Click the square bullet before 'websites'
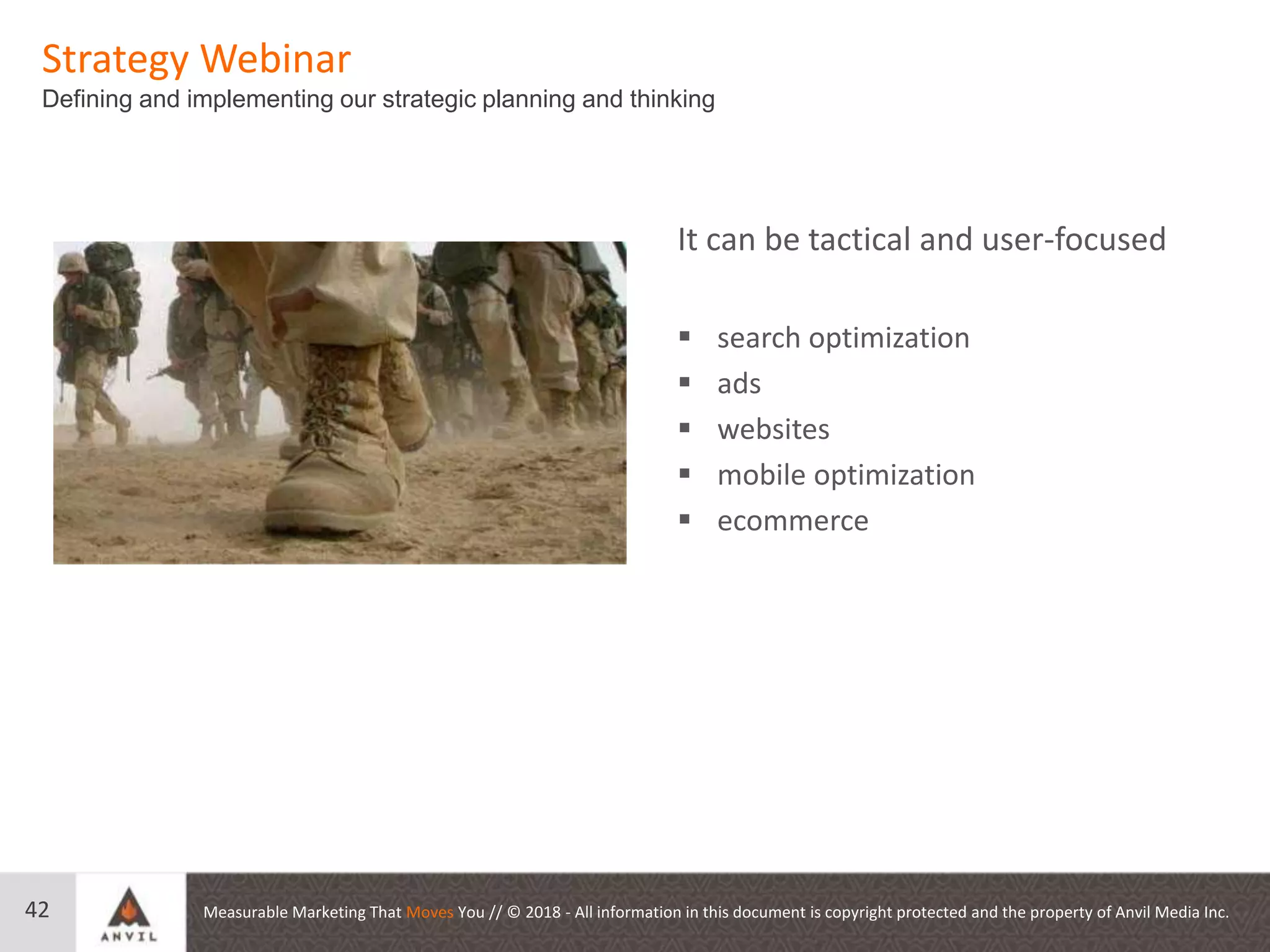 pos(685,428)
